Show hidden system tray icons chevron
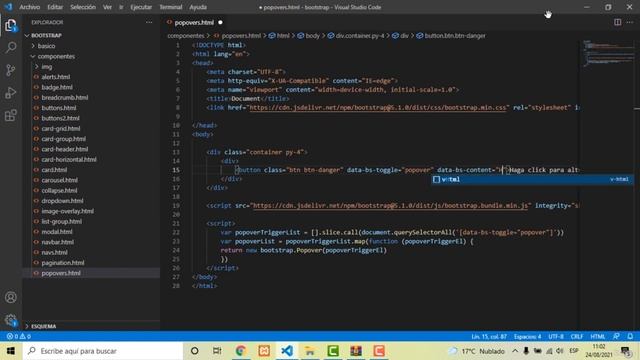This screenshot has width=640, height=360. pos(515,351)
